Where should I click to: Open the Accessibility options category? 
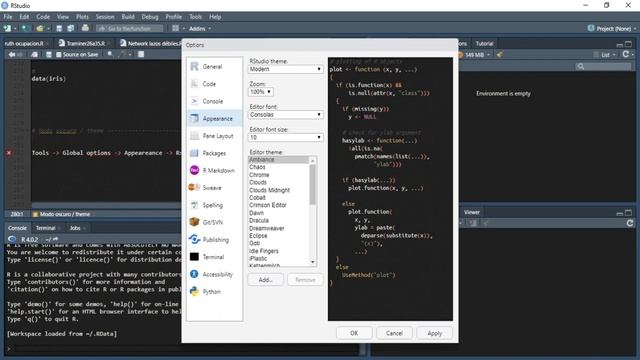coord(214,274)
